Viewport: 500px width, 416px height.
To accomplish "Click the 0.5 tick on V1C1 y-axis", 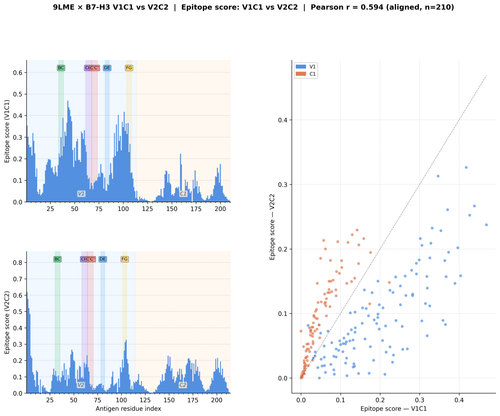I will pos(18,94).
